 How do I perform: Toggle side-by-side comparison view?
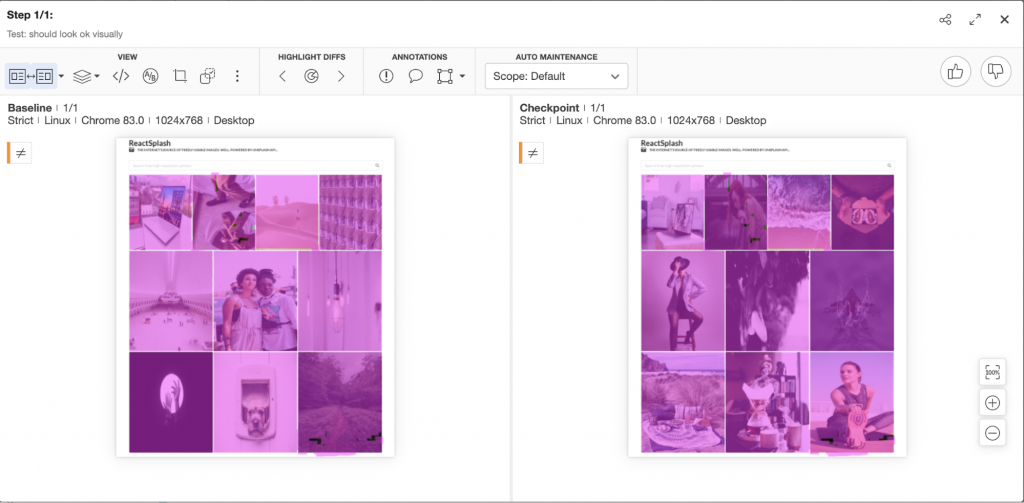30,76
